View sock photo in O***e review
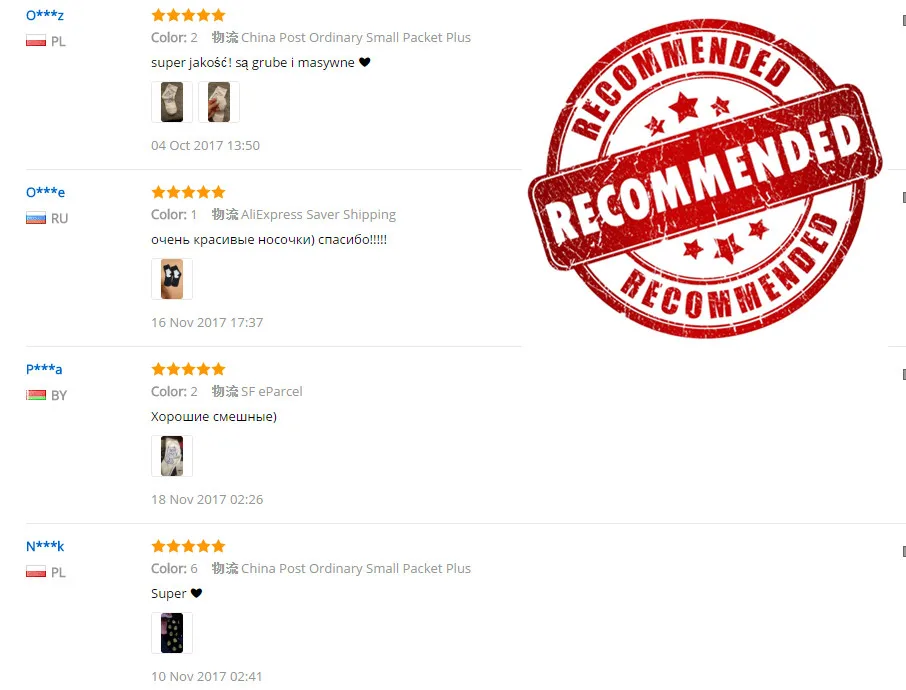 (172, 279)
